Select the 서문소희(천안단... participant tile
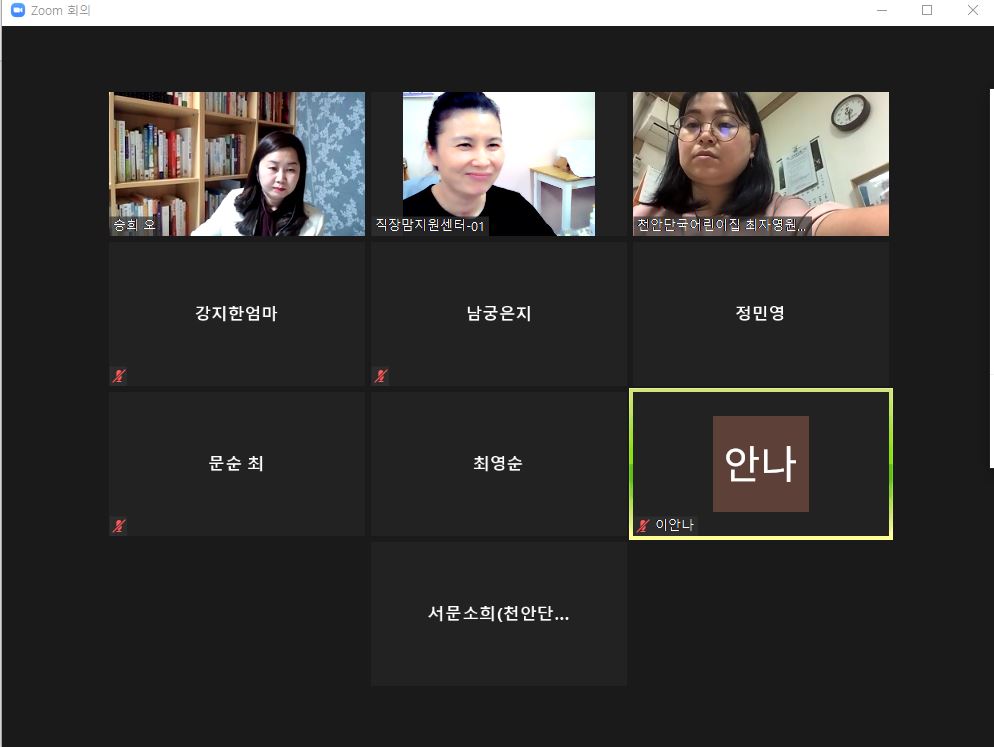Image resolution: width=994 pixels, height=747 pixels. pos(498,614)
